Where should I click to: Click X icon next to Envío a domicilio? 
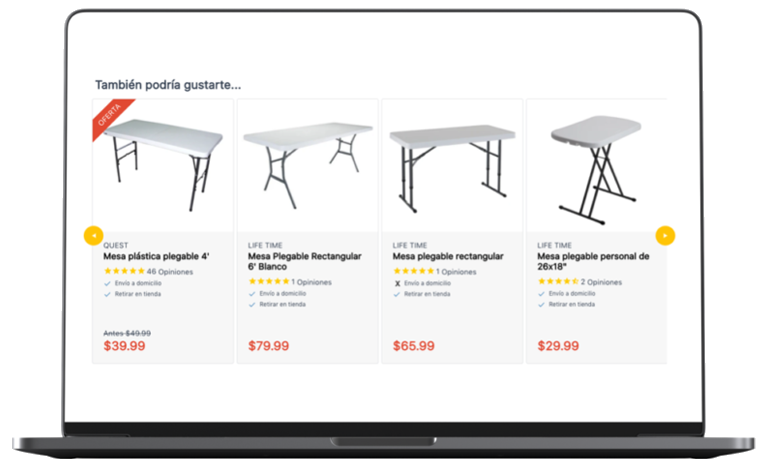[397, 283]
